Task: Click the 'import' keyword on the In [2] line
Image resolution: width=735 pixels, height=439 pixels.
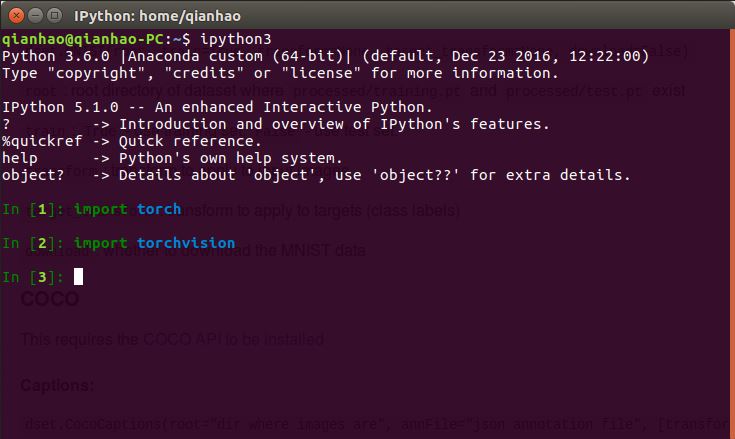Action: coord(100,243)
